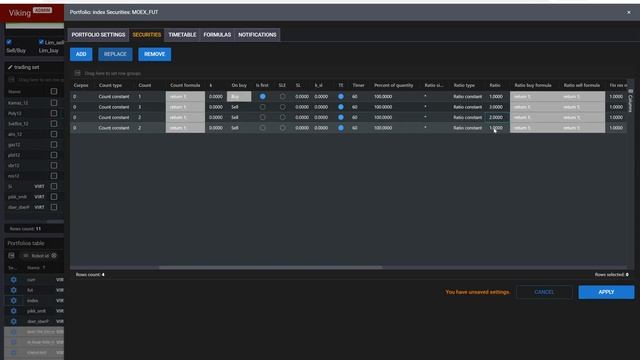
Task: Open Count type cell in fourth row
Action: point(114,128)
